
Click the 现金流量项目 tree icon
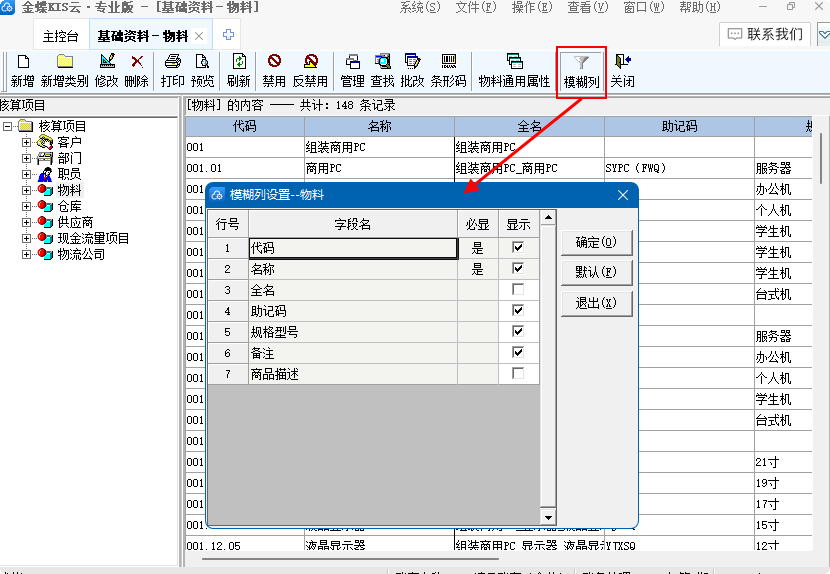pyautogui.click(x=45, y=238)
